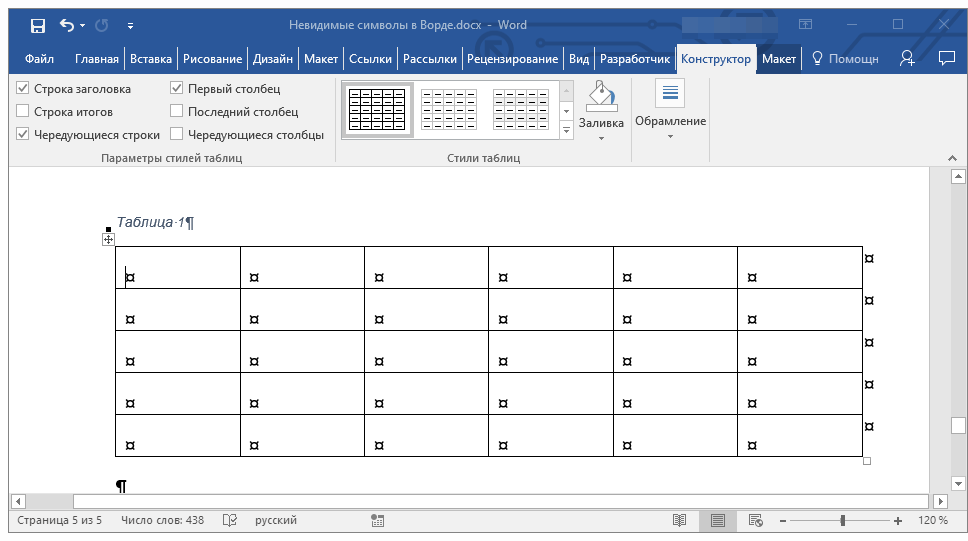The image size is (968, 541).
Task: Click the 120% zoom level button
Action: click(932, 521)
